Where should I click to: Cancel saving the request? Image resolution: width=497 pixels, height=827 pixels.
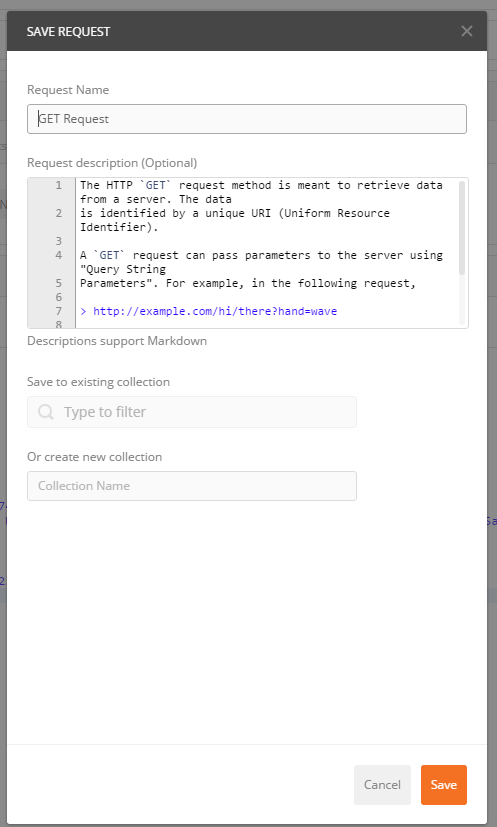coord(383,785)
